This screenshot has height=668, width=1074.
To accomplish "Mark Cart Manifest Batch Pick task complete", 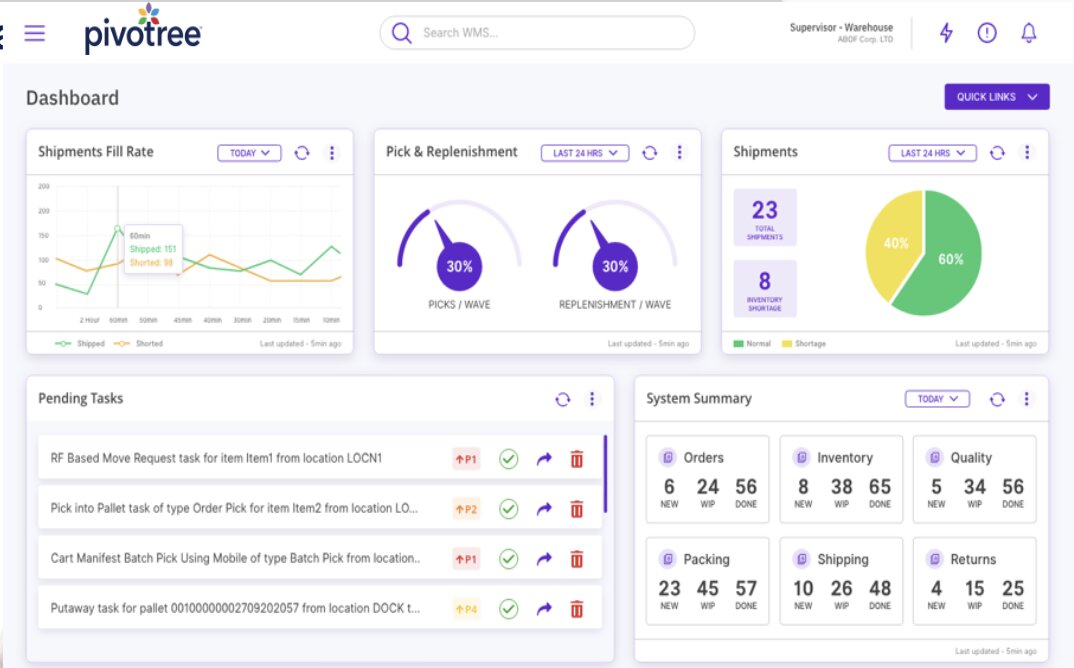I will coord(509,559).
